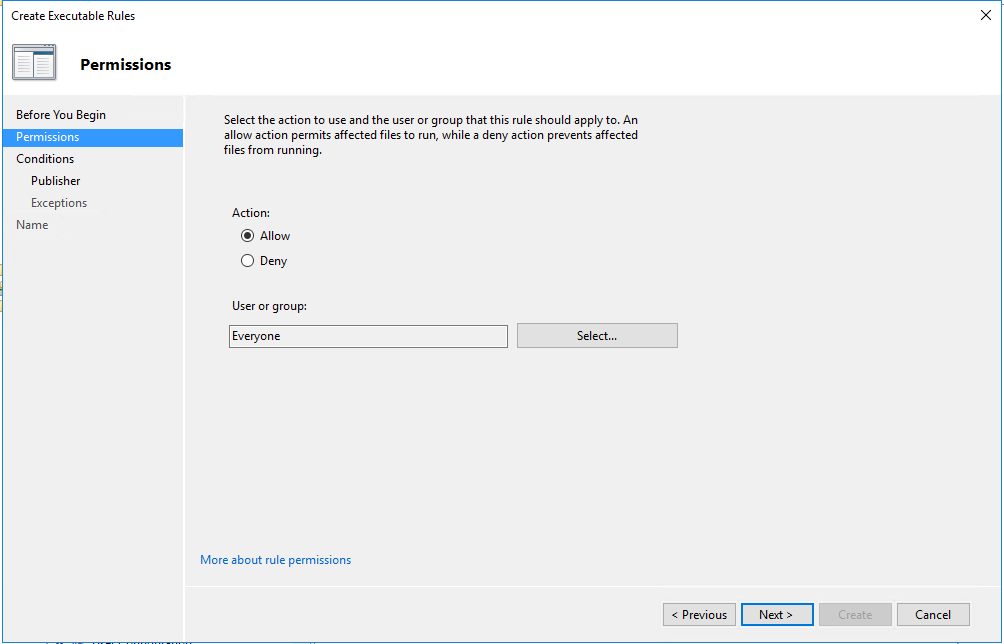This screenshot has height=644, width=1004.
Task: Choose the Deny action option
Action: 247,261
